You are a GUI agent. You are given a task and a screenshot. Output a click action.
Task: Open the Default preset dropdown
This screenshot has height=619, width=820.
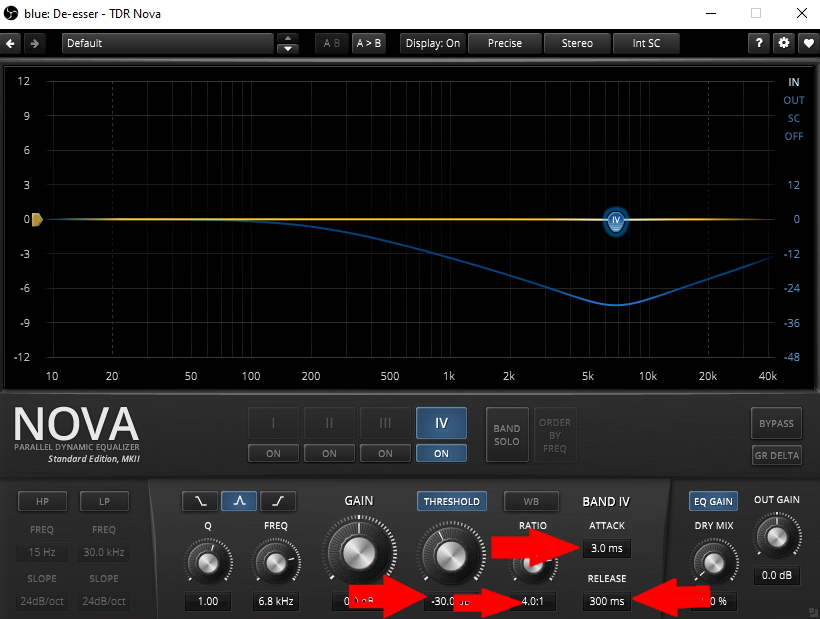click(167, 43)
